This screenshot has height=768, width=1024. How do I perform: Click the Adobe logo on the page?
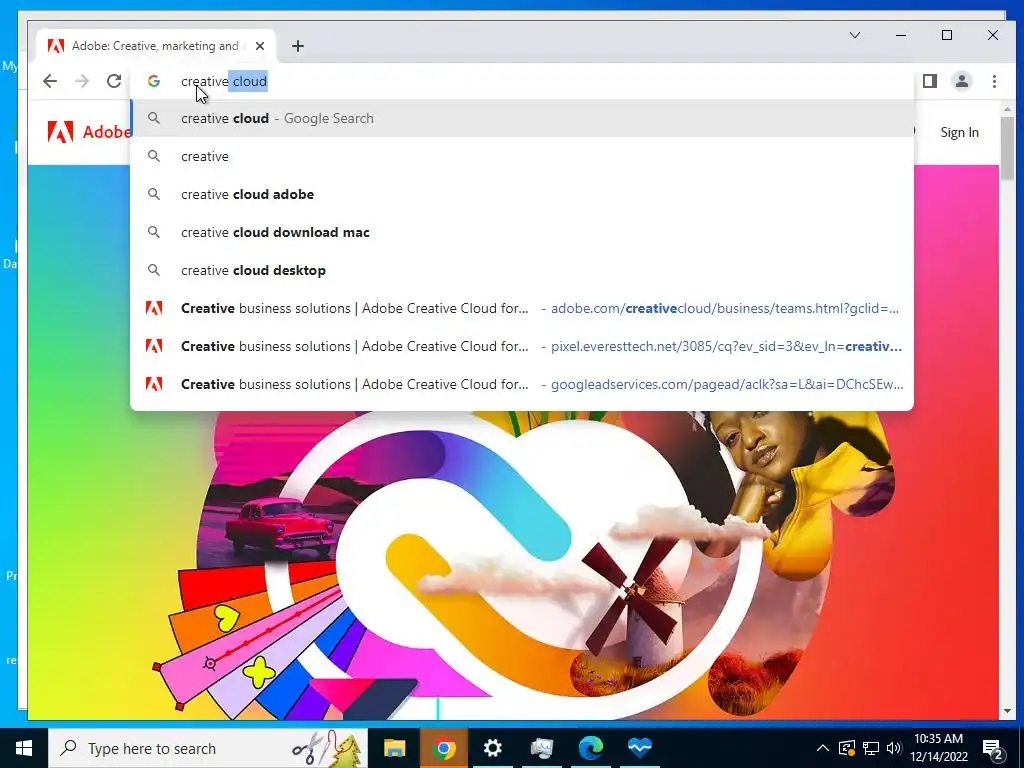[x=88, y=132]
